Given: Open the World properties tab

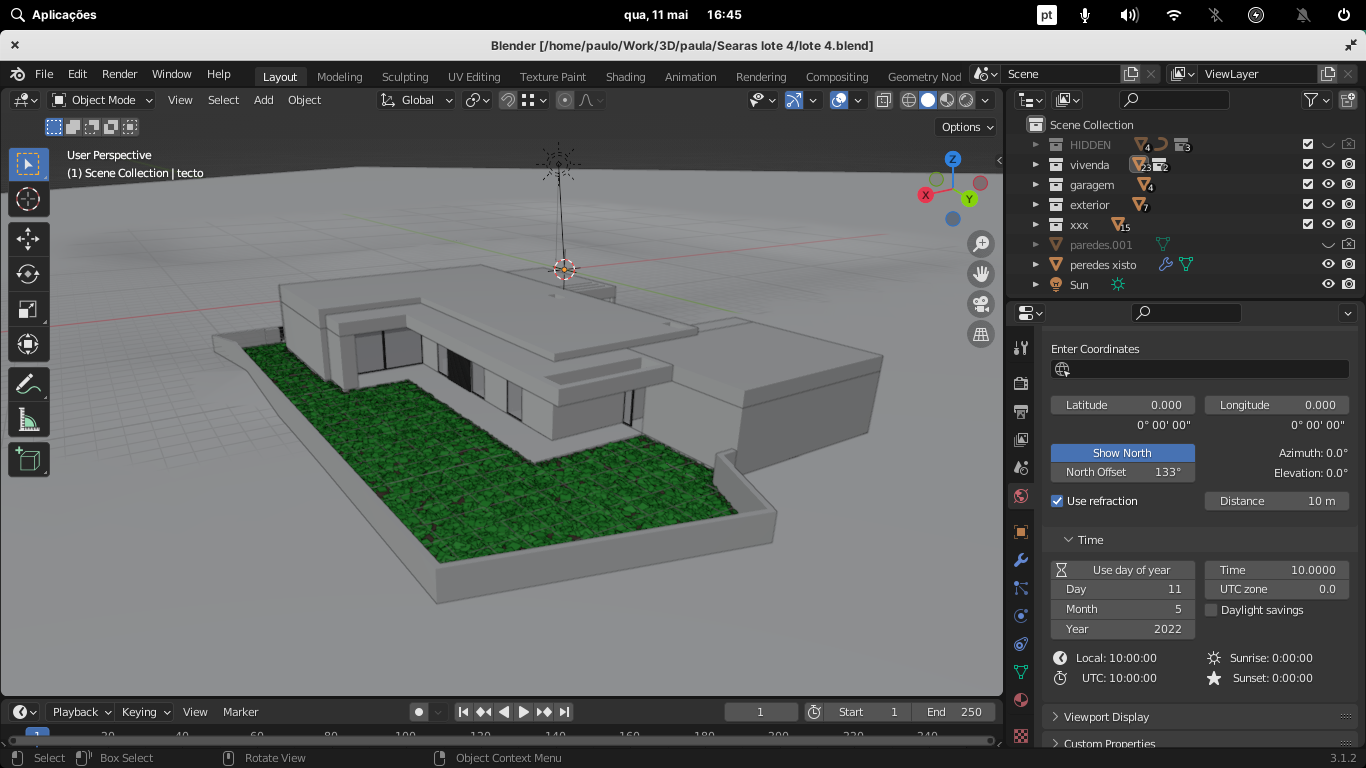Looking at the screenshot, I should (x=1021, y=496).
